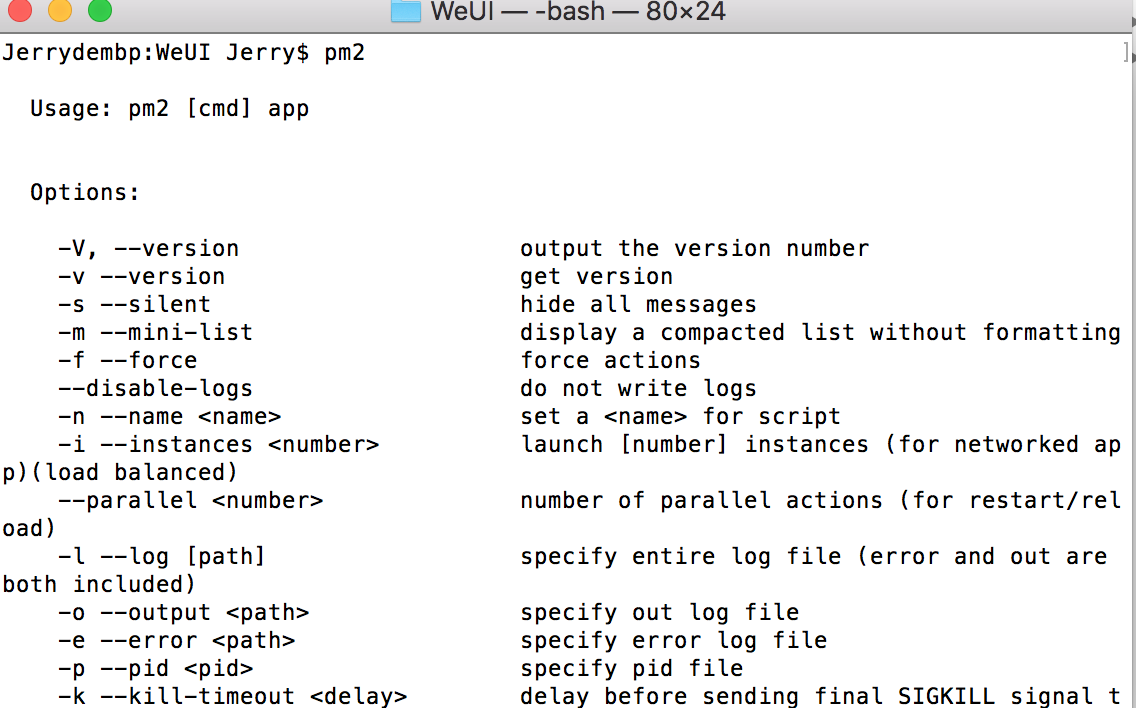The height and width of the screenshot is (708, 1136).
Task: Click the "-V, --version" option text
Action: point(148,249)
